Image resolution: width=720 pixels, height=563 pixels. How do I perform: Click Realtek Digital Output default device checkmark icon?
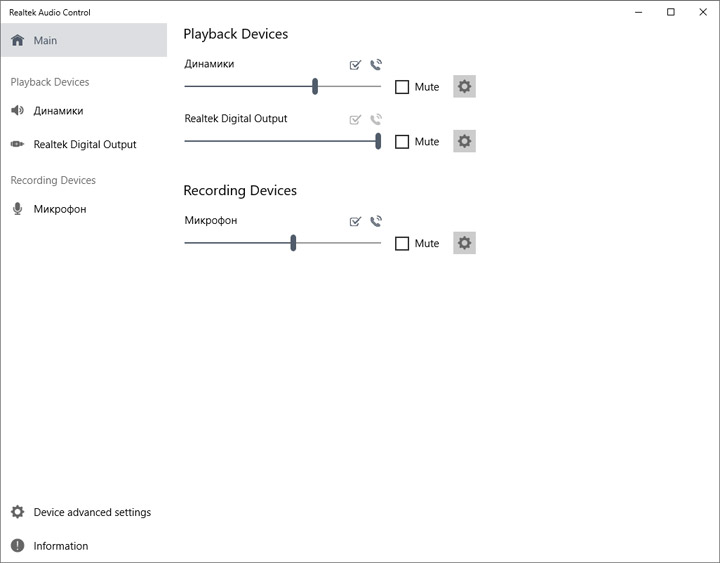(355, 119)
